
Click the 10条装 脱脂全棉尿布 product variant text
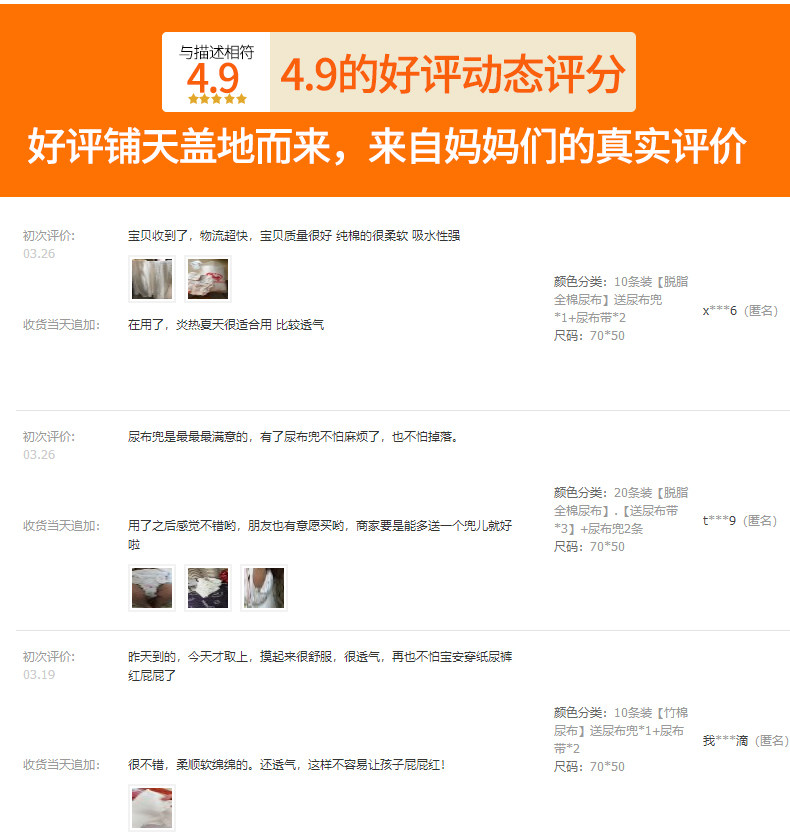point(621,299)
